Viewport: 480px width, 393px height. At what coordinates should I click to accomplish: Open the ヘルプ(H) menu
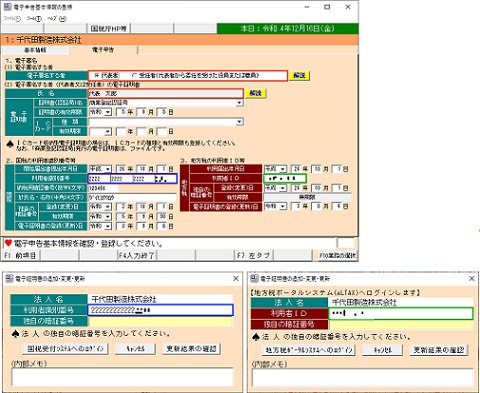(x=56, y=18)
